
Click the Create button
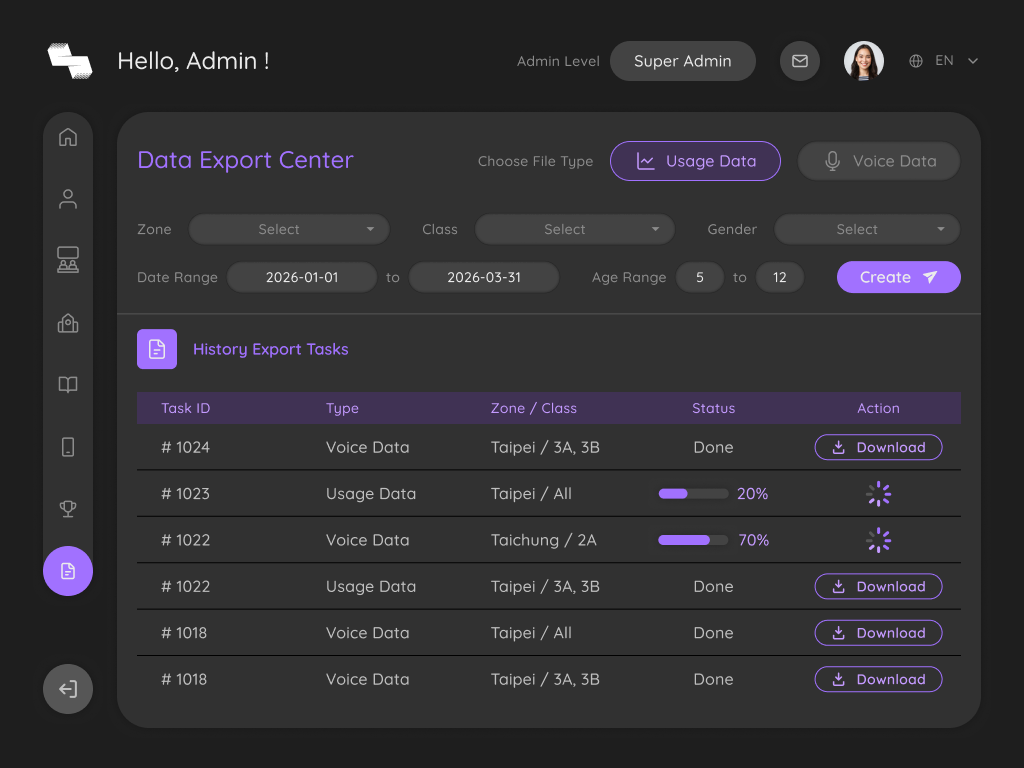[899, 277]
